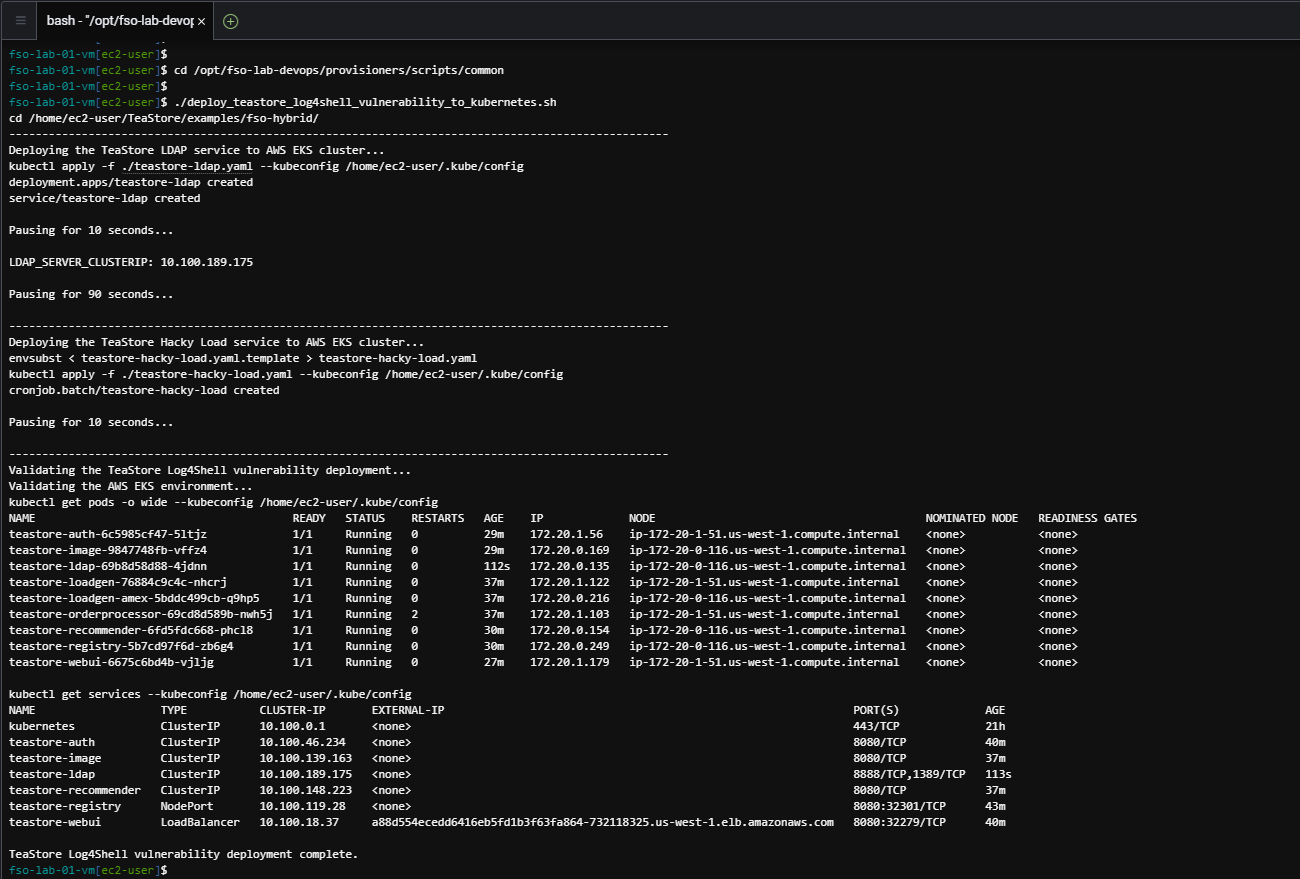Click pod name teastore-loadgen-amex-5bddc499cb-q9hp5
This screenshot has width=1300, height=879.
coord(135,598)
